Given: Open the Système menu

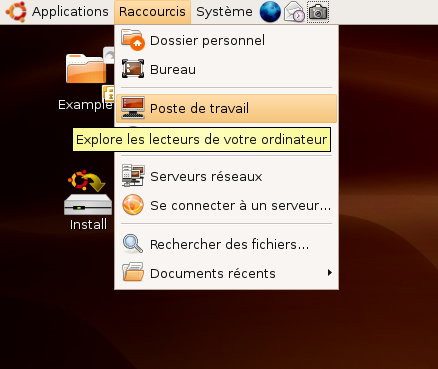Looking at the screenshot, I should coord(224,12).
